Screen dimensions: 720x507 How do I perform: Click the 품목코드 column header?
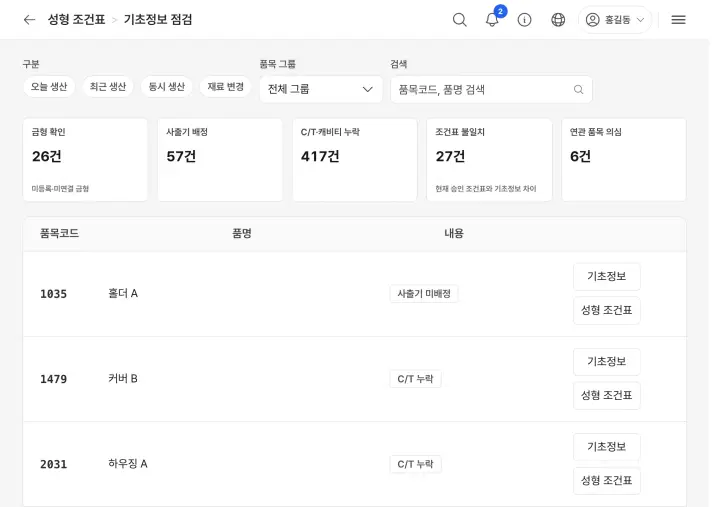pos(59,233)
